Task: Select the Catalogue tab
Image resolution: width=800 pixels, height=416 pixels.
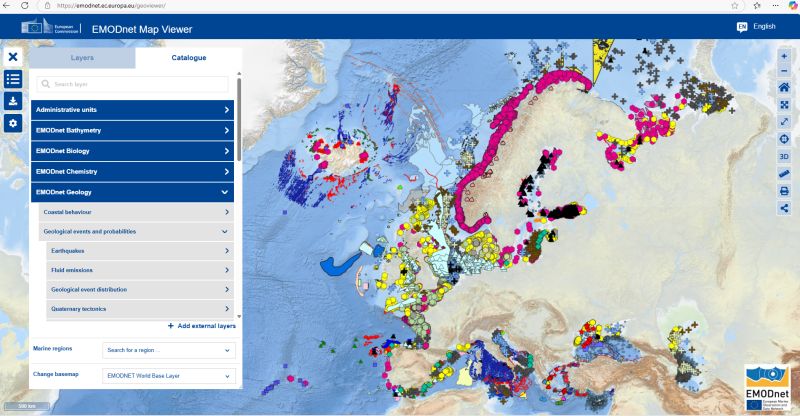Action: coord(189,58)
